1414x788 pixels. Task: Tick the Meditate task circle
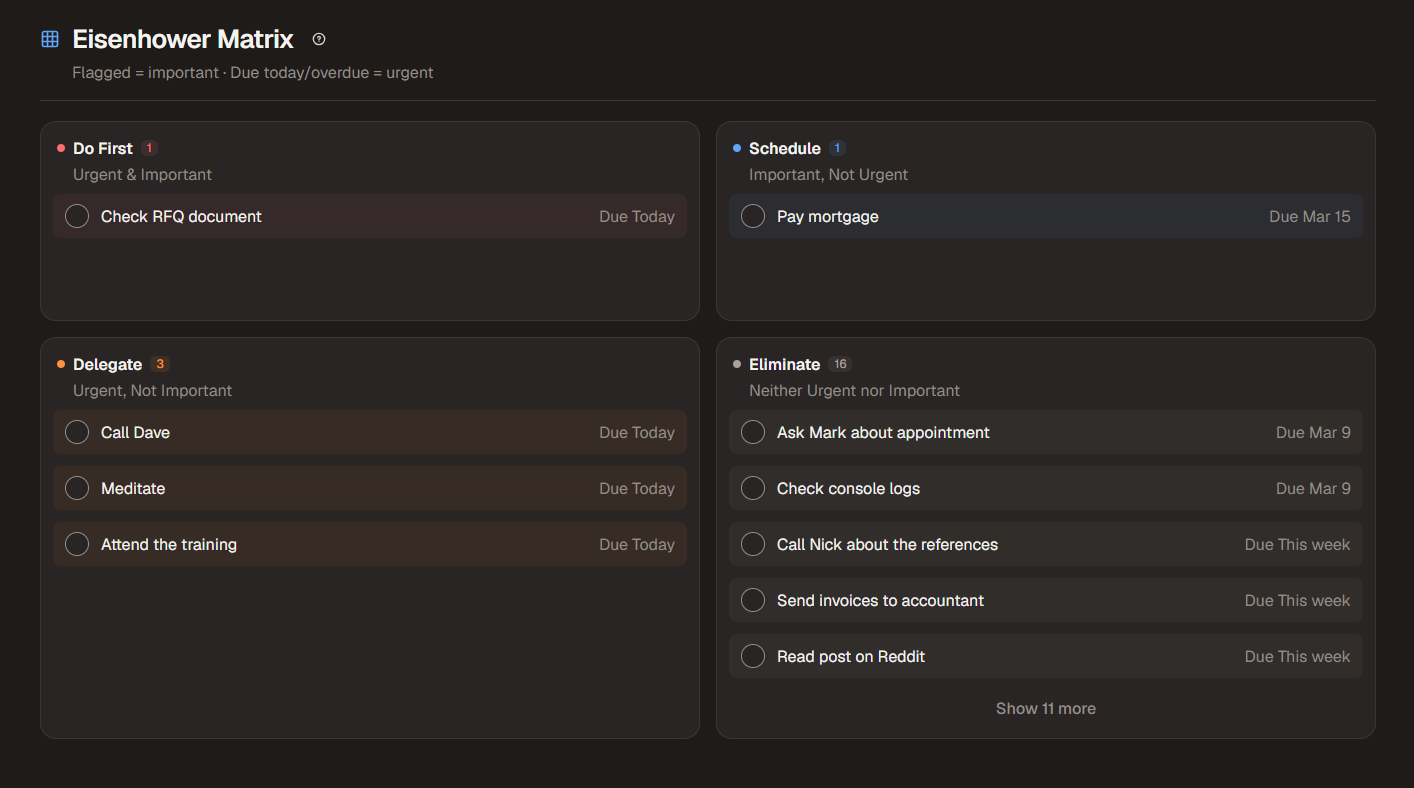tap(77, 488)
